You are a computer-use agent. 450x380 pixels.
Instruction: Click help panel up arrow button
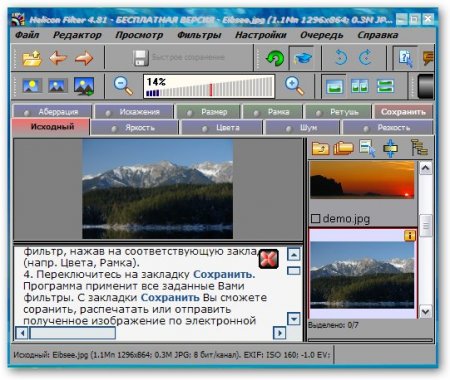[x=294, y=255]
